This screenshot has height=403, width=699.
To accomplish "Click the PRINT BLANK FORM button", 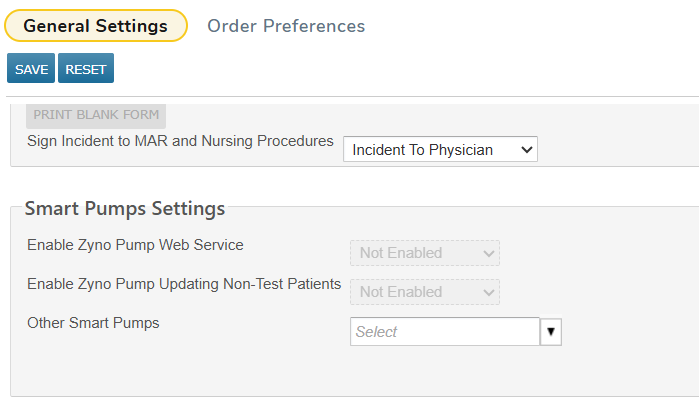I will [97, 115].
